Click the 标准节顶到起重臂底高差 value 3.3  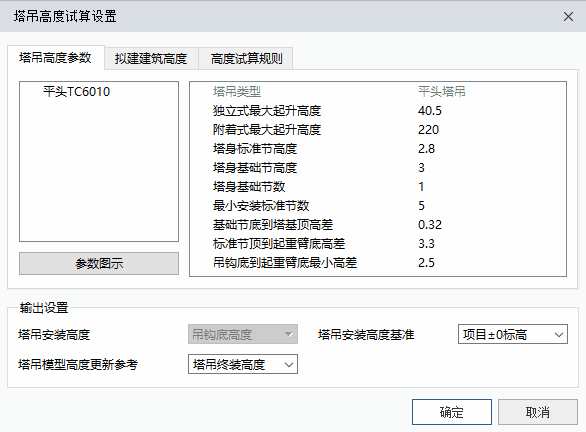[426, 244]
